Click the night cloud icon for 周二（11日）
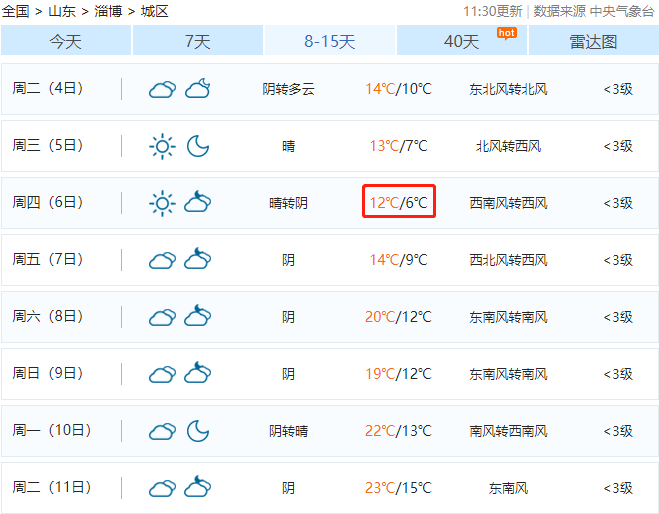 click(198, 486)
